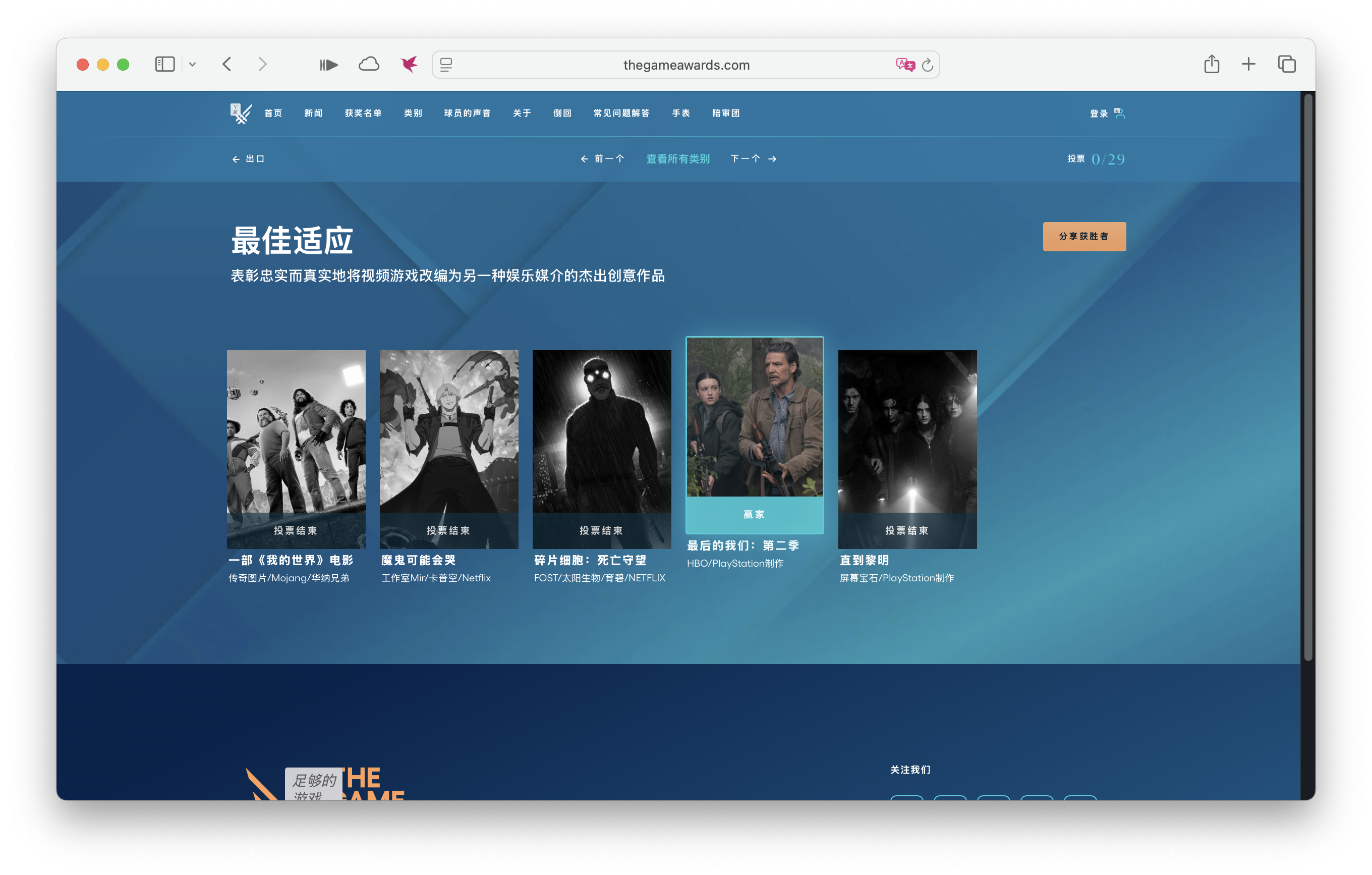Navigate back with the browser back arrow
This screenshot has height=875, width=1372.
pyautogui.click(x=227, y=65)
